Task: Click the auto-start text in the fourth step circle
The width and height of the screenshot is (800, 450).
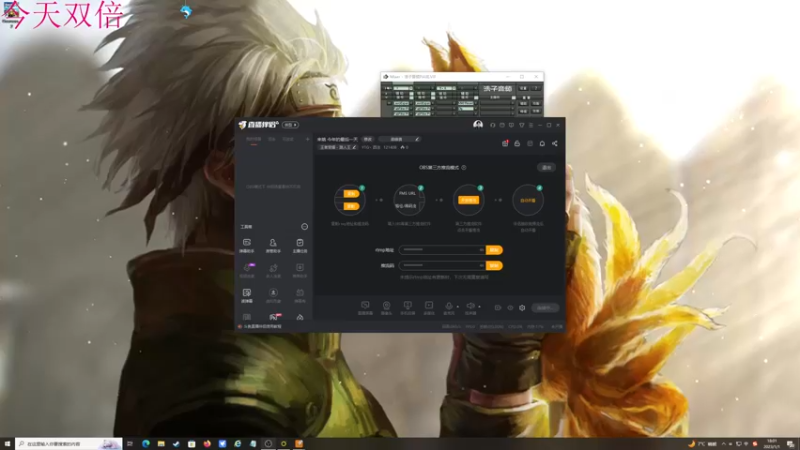Action: pos(528,200)
